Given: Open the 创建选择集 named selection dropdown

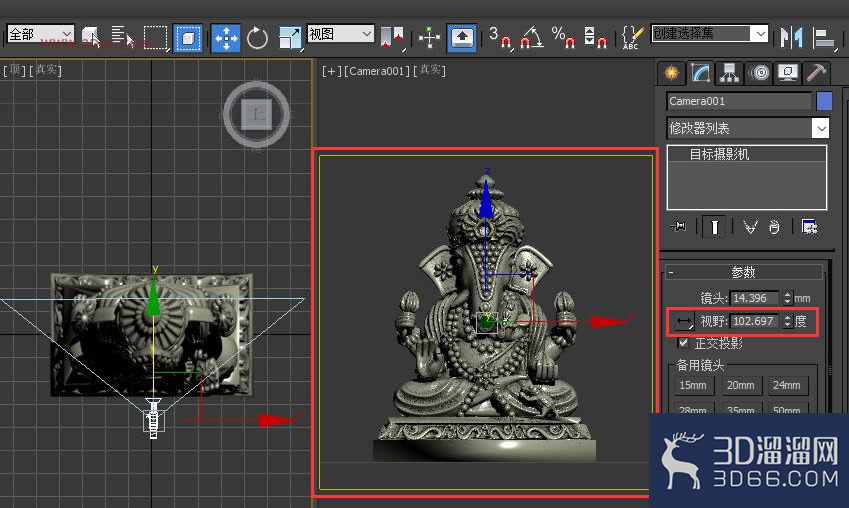Looking at the screenshot, I should coord(709,34).
